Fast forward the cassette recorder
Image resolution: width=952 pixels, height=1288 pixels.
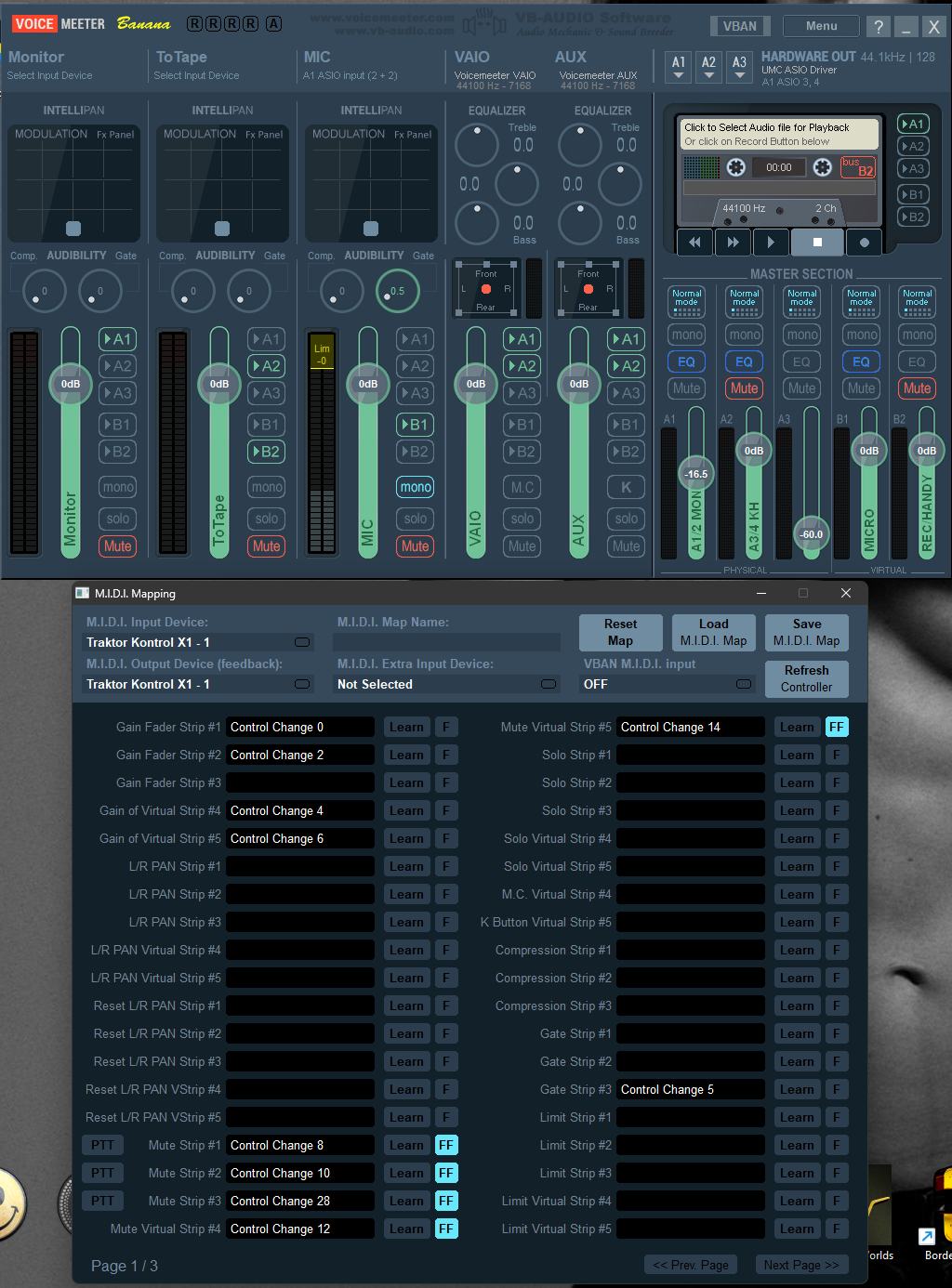pyautogui.click(x=733, y=242)
